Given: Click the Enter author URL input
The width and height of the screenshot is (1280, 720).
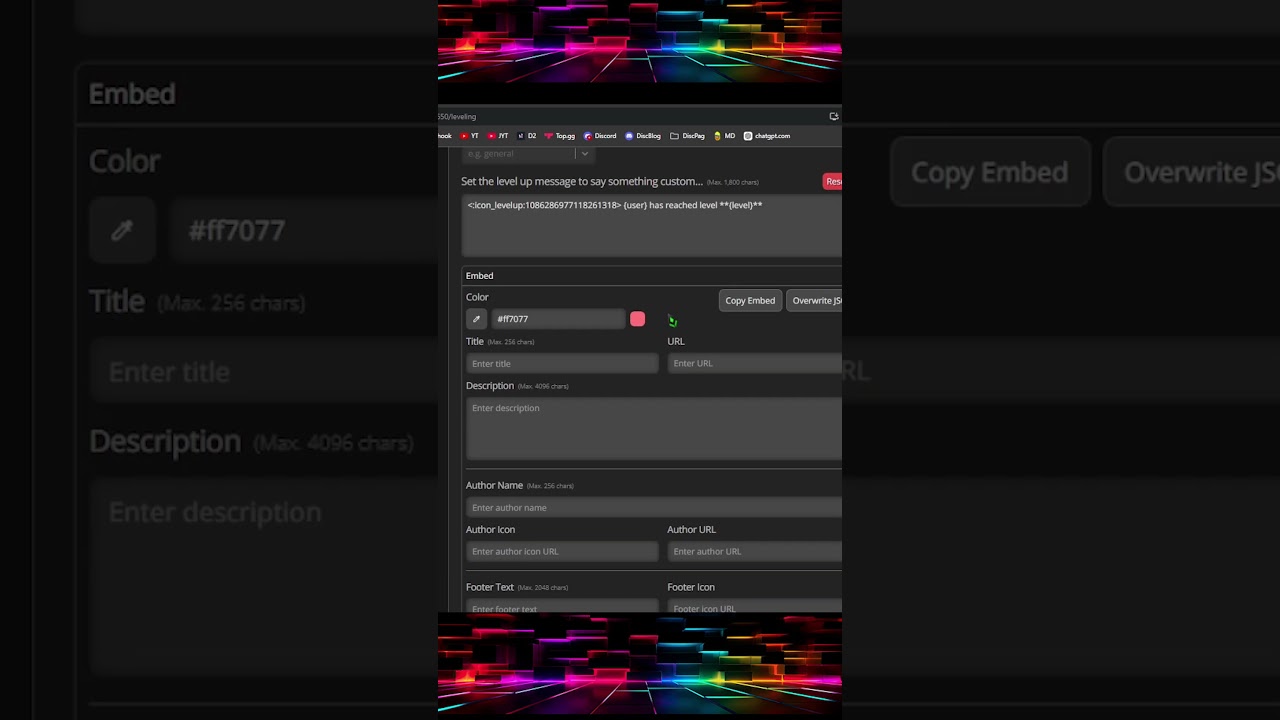Looking at the screenshot, I should pyautogui.click(x=755, y=551).
